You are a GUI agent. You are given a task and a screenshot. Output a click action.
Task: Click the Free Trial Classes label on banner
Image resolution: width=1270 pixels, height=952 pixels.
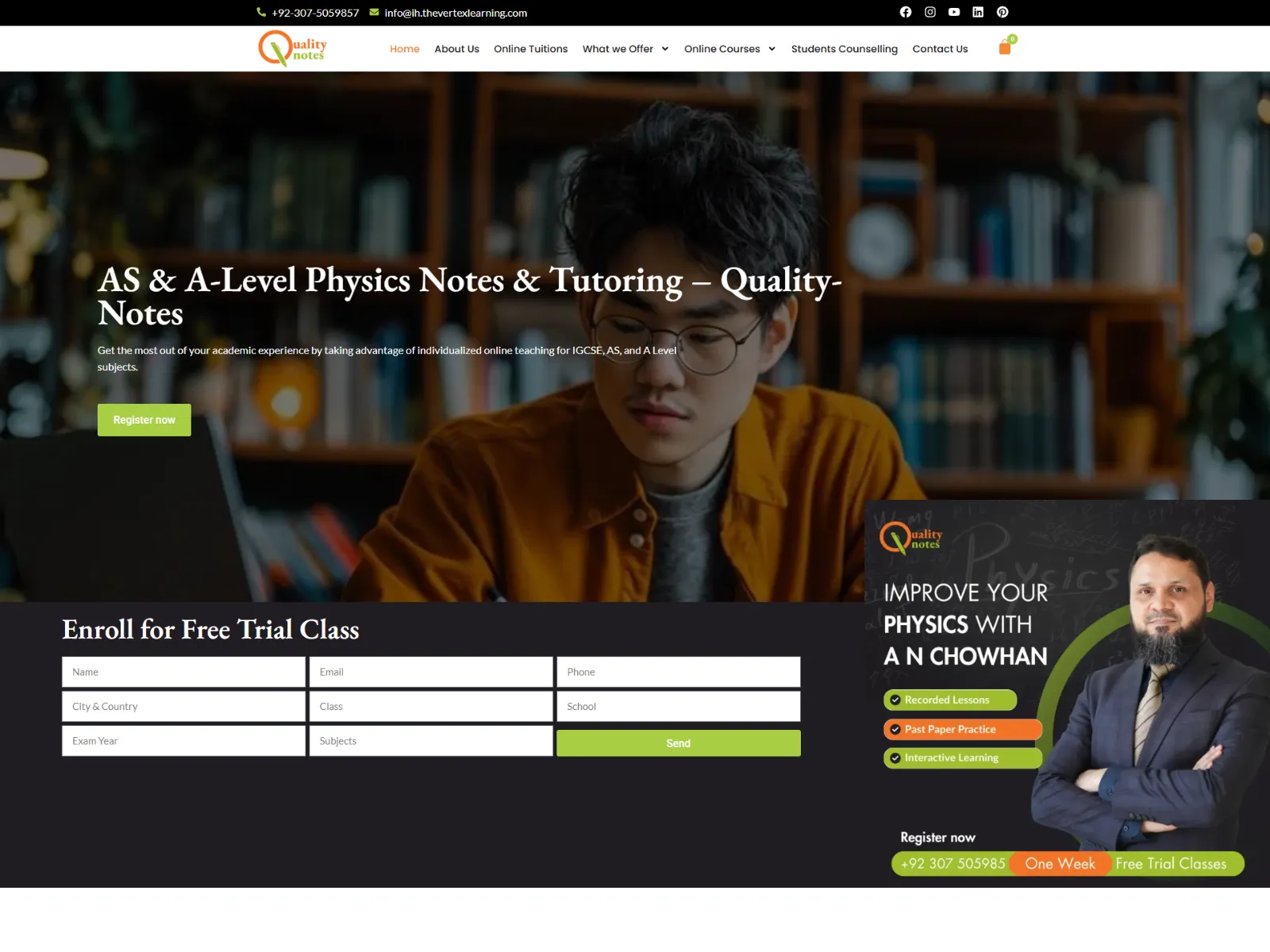point(1171,863)
